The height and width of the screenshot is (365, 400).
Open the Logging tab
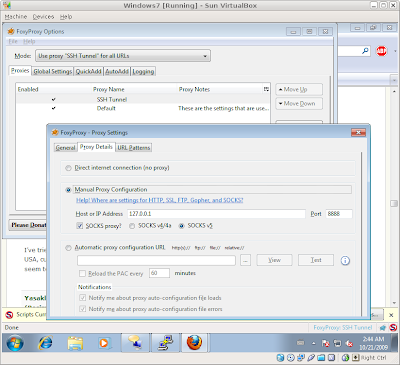(143, 71)
